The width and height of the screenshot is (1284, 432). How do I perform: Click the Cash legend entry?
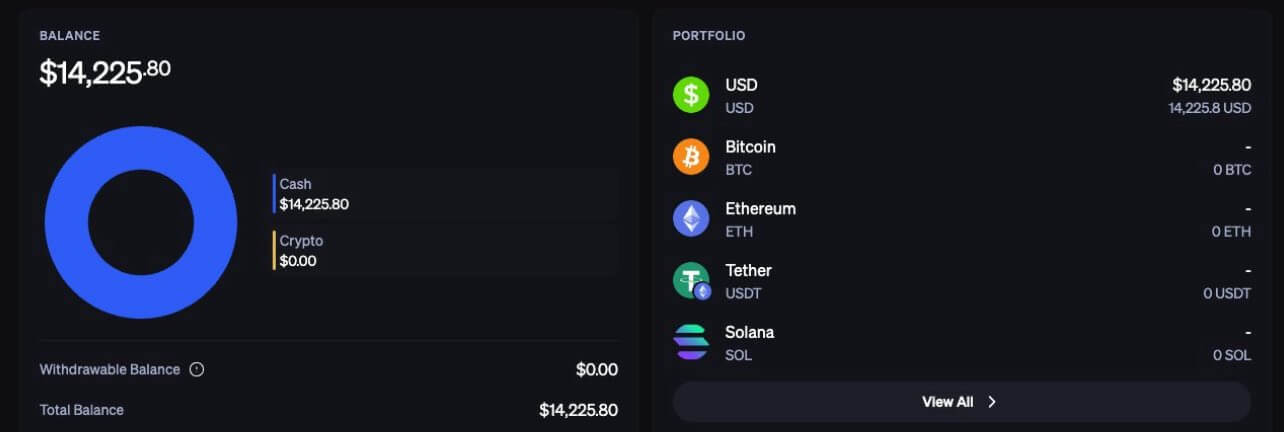[314, 194]
